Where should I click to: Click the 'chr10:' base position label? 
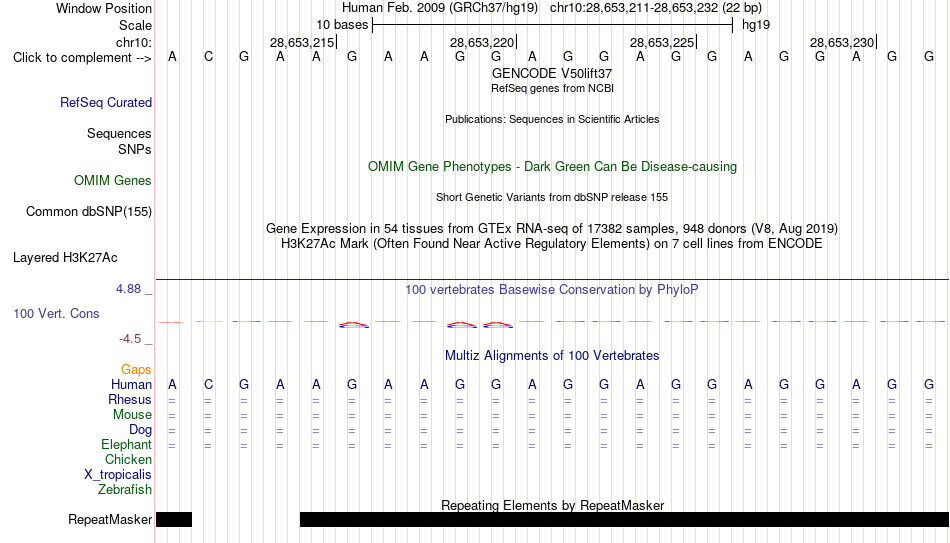[134, 42]
